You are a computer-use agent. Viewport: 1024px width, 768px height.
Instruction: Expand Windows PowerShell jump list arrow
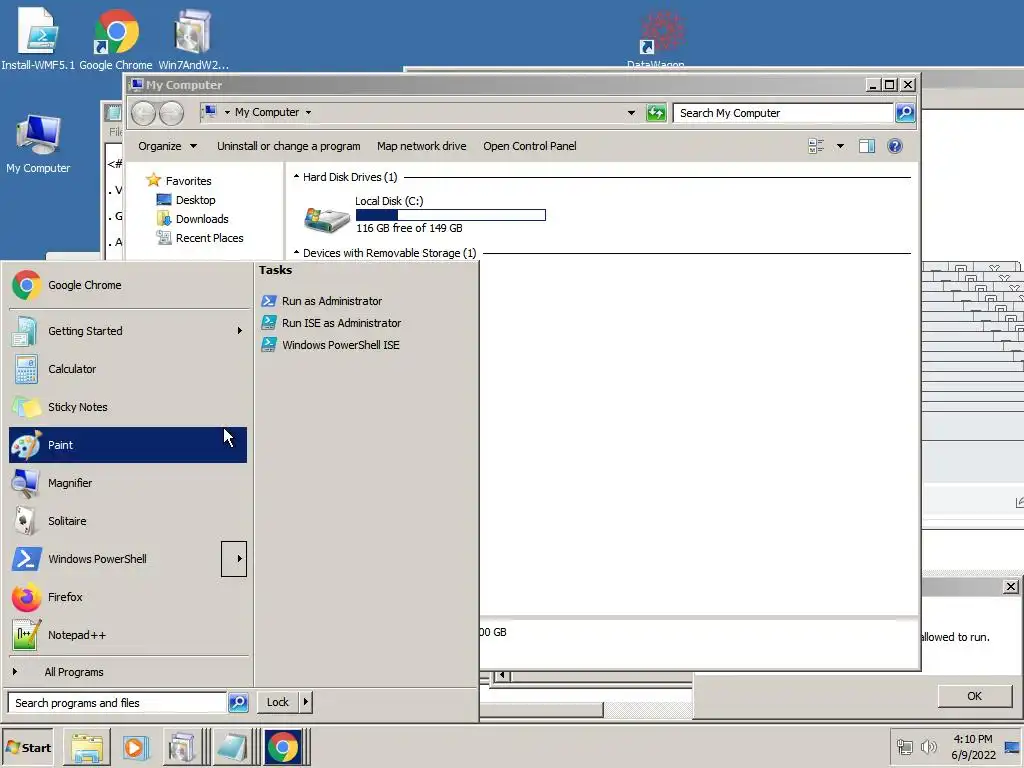(234, 559)
